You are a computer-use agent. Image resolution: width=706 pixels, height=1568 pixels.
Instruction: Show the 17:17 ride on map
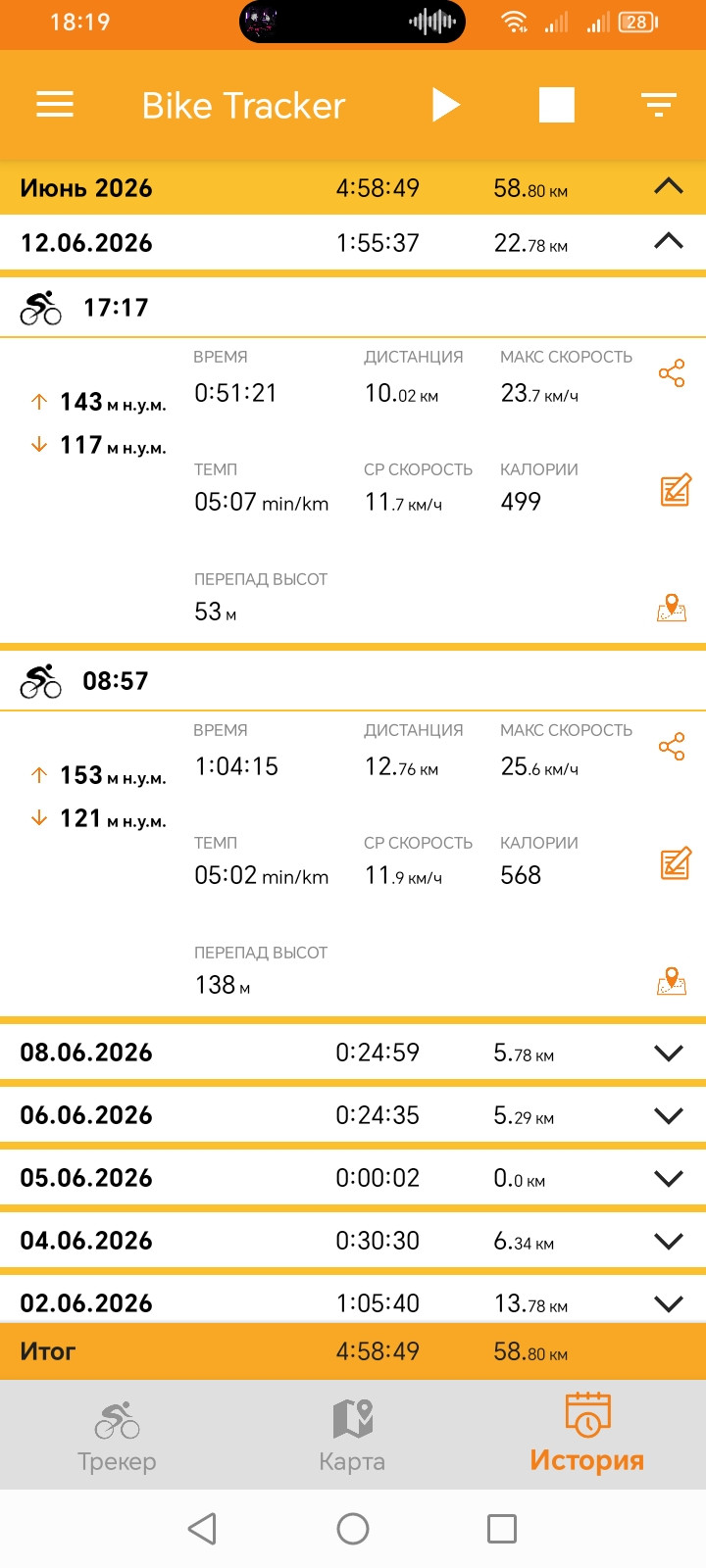coord(672,609)
